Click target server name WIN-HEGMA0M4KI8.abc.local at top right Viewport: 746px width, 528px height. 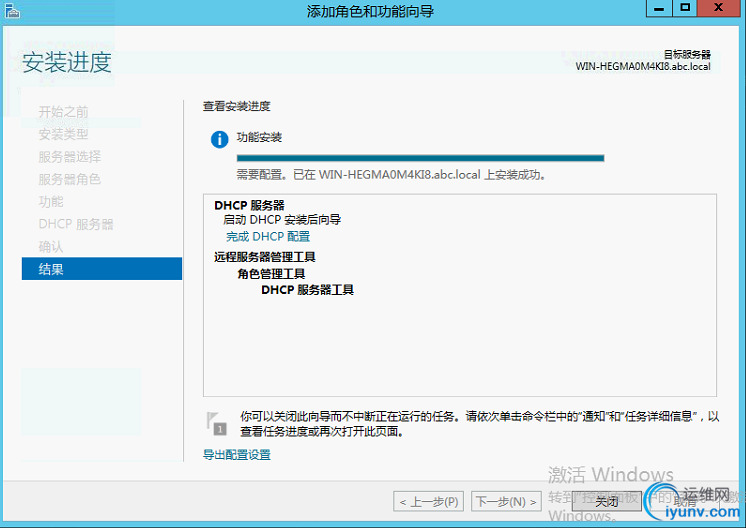tap(643, 66)
